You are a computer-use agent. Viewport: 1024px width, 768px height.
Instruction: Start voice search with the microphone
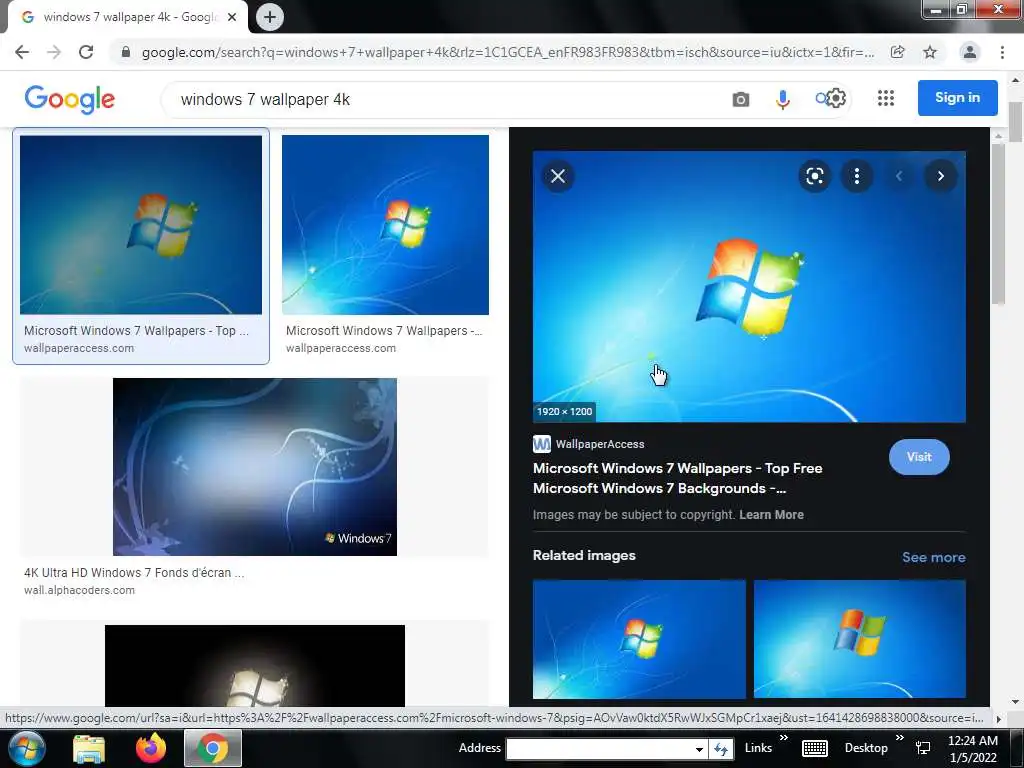tap(782, 99)
